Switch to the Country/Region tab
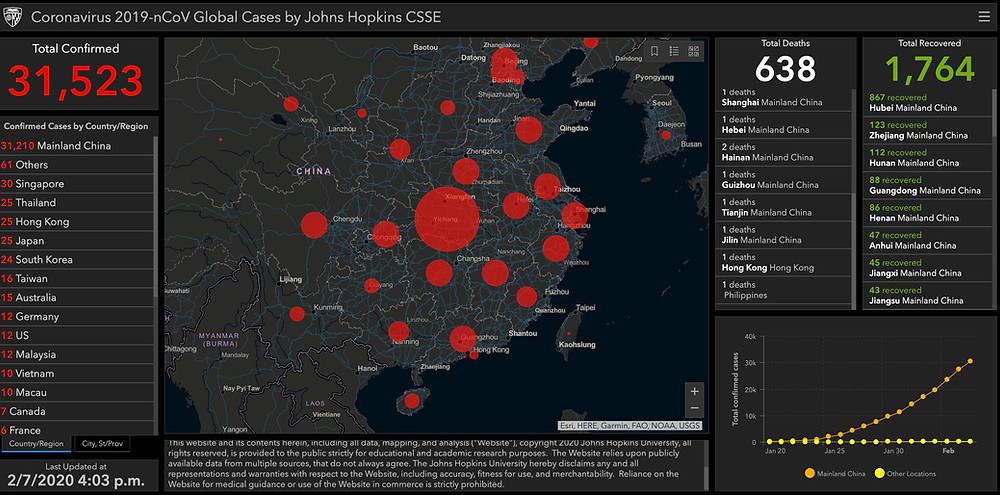The height and width of the screenshot is (495, 1000). click(x=36, y=443)
